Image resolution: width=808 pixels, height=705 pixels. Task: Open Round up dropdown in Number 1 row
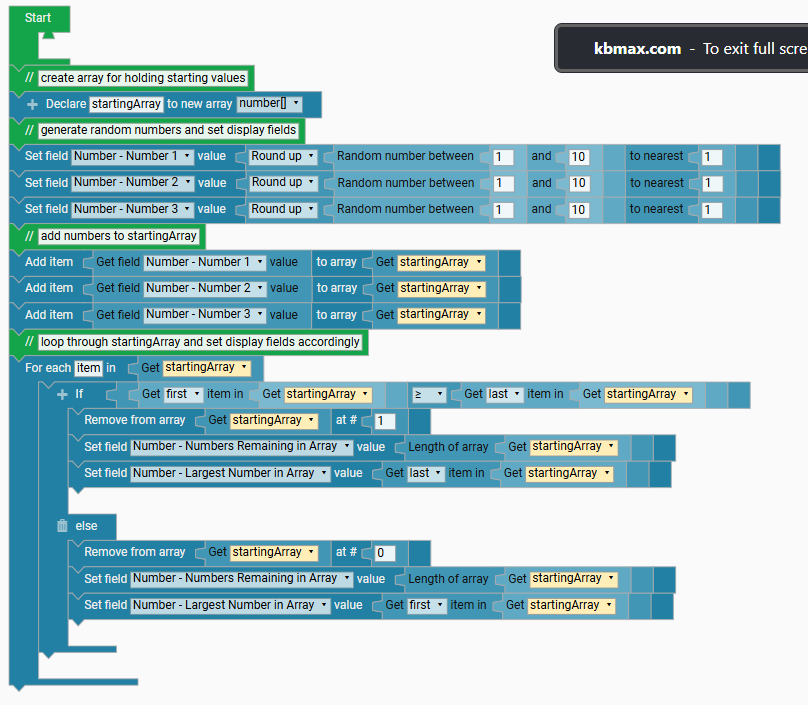282,156
